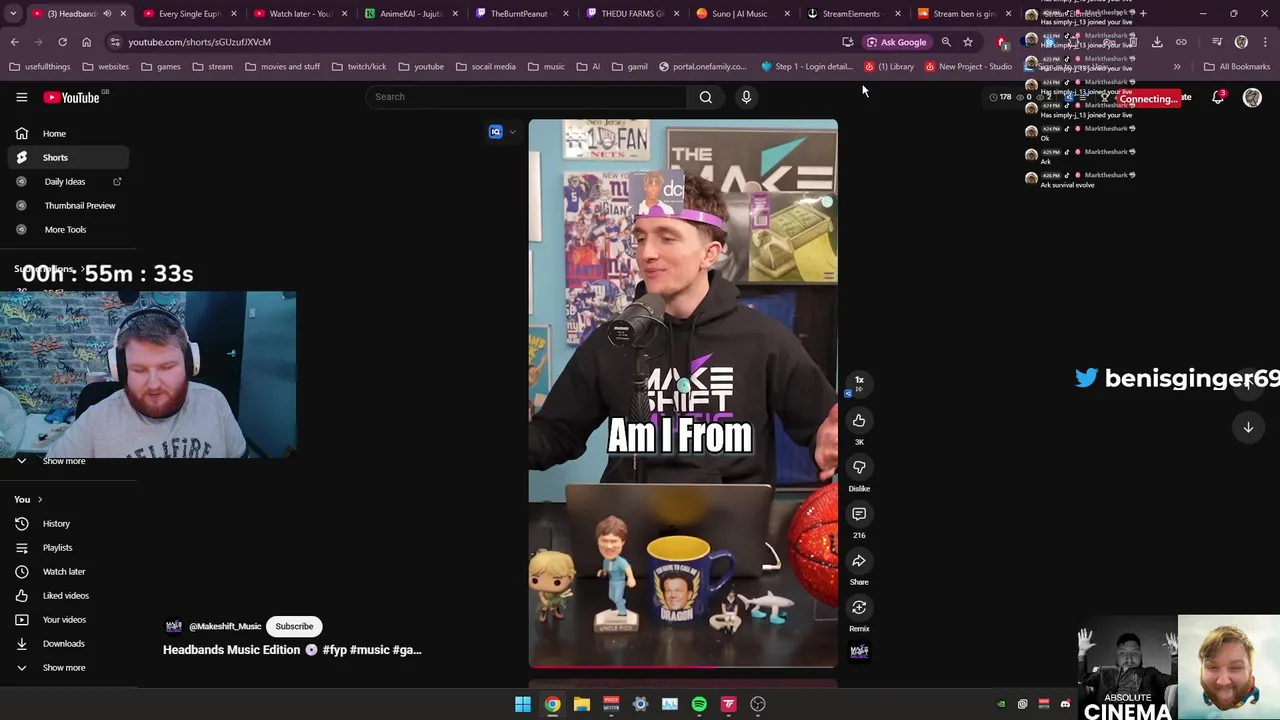Share this Short

tap(859, 561)
